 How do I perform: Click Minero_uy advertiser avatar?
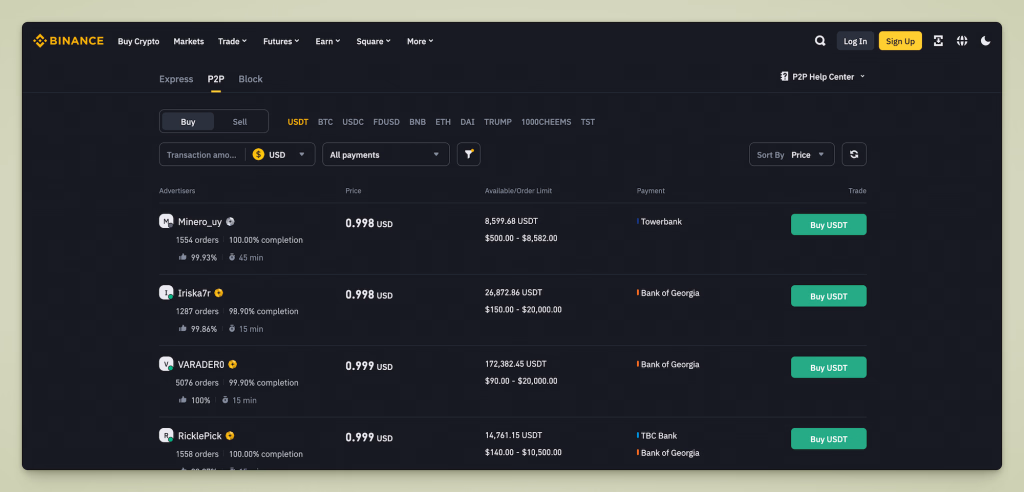pos(166,221)
